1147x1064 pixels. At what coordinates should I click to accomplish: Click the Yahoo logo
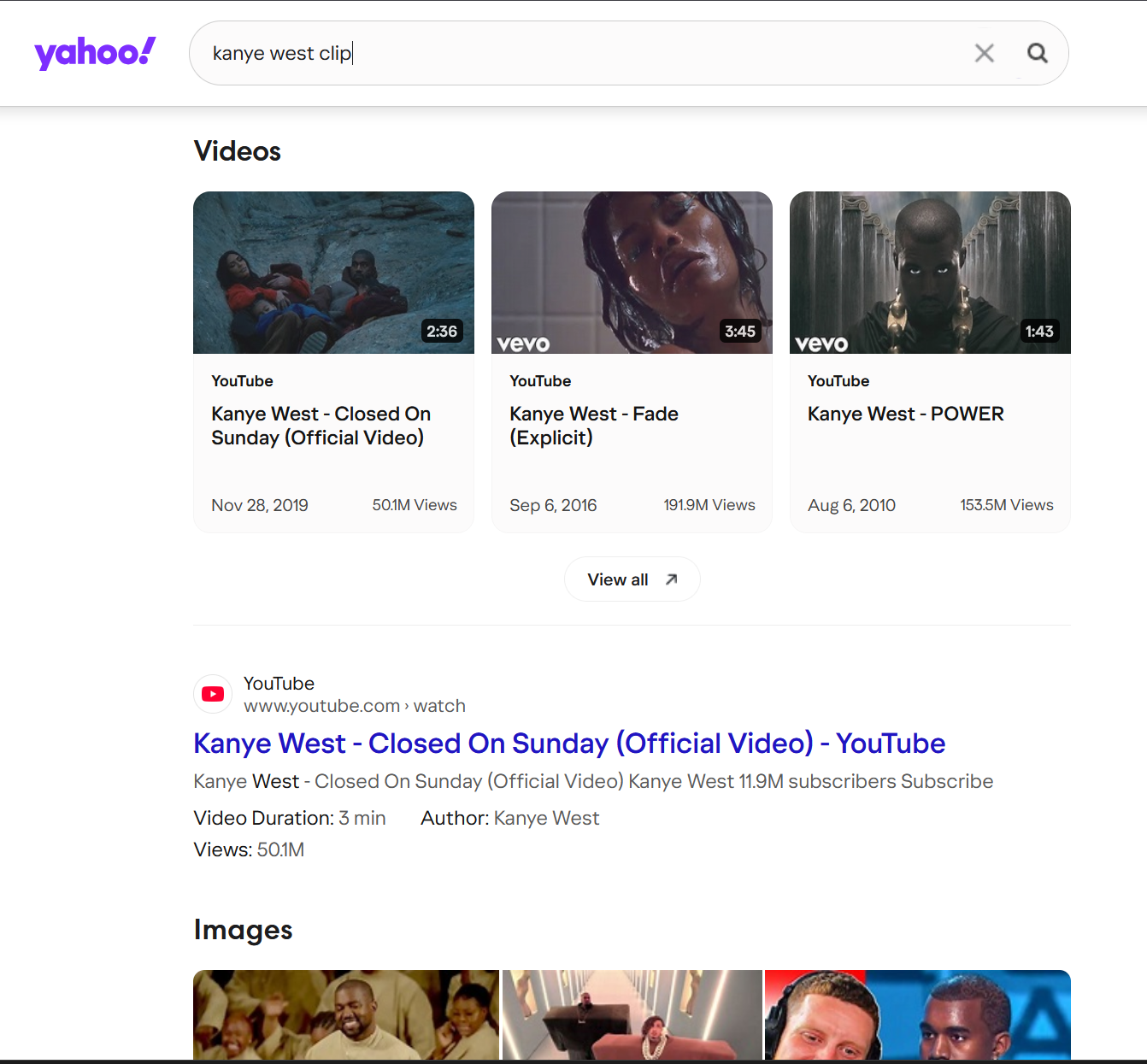point(95,53)
